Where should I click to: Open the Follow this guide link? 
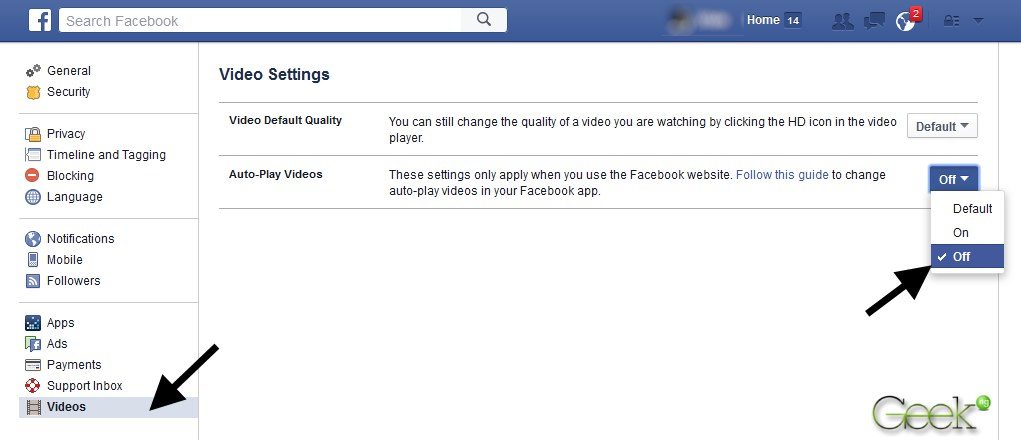click(x=782, y=174)
